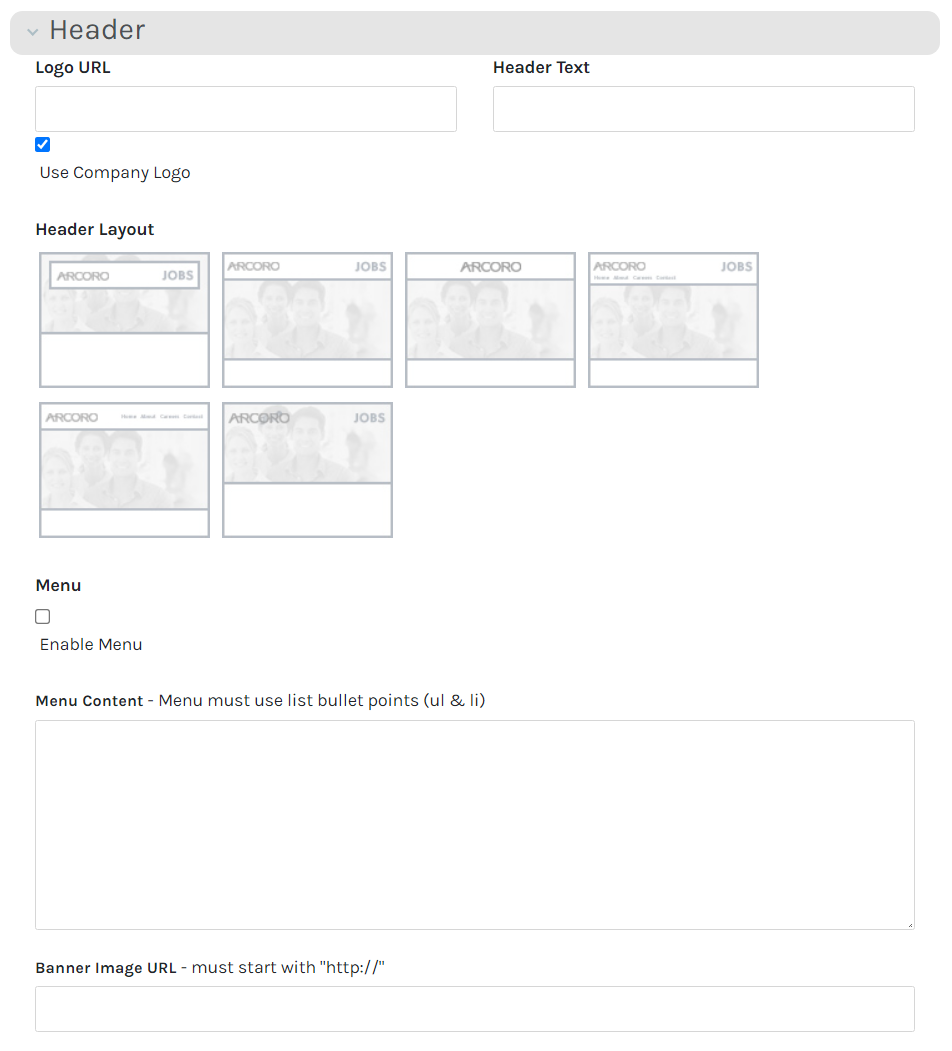Click the Banner Image URL label
Viewport: 952px width, 1051px height.
106,968
